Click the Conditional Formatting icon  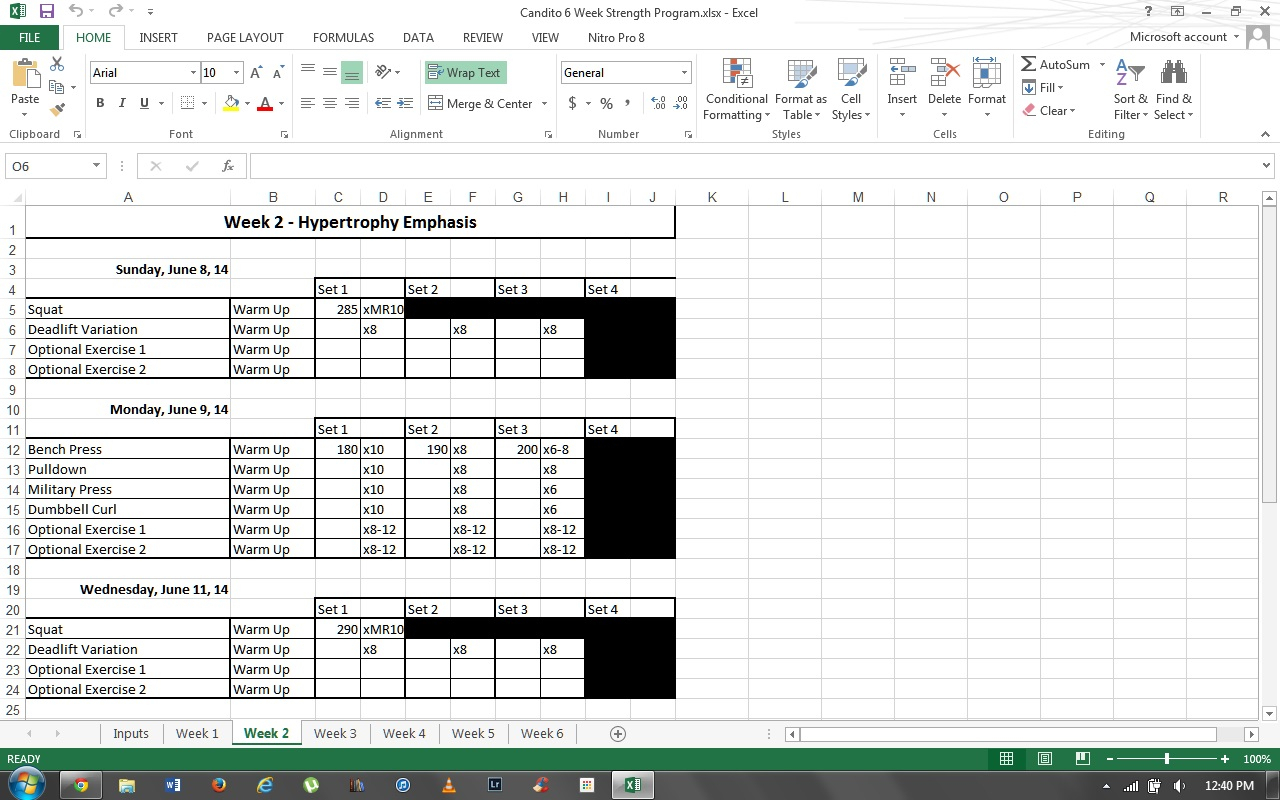click(x=736, y=75)
